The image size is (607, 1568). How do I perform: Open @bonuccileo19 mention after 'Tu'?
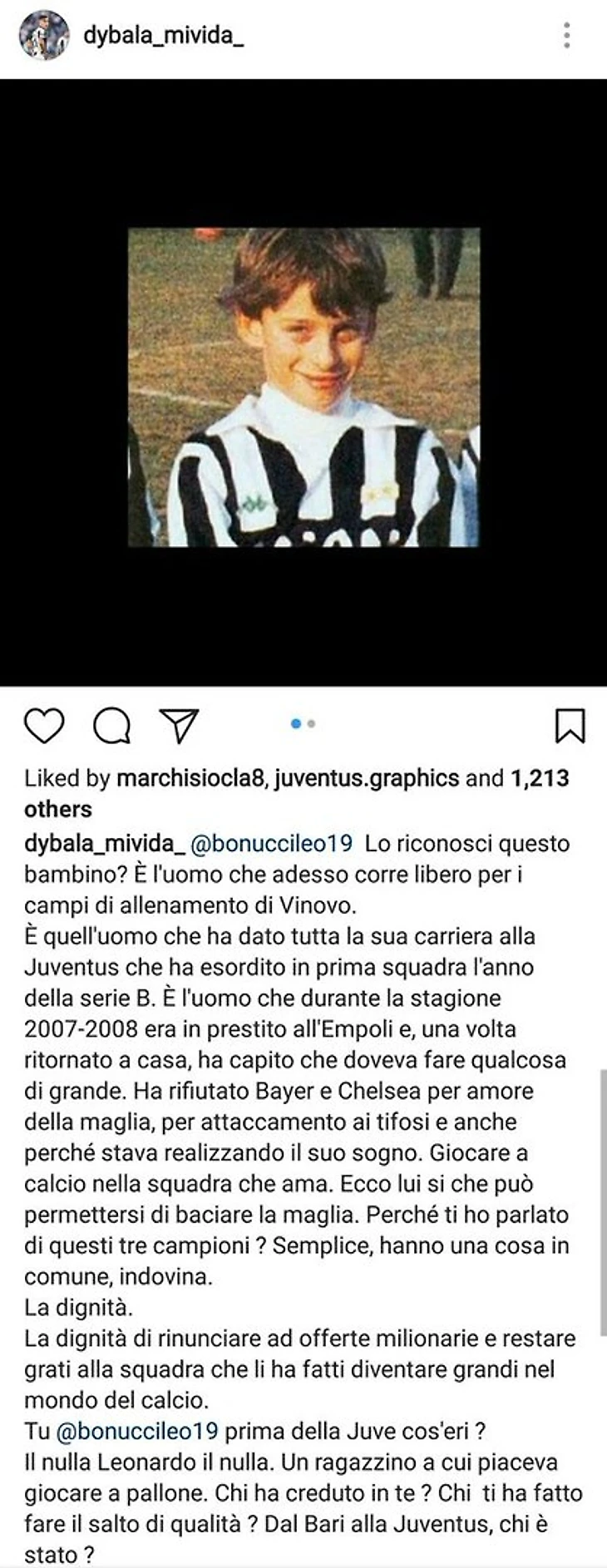tap(137, 1431)
